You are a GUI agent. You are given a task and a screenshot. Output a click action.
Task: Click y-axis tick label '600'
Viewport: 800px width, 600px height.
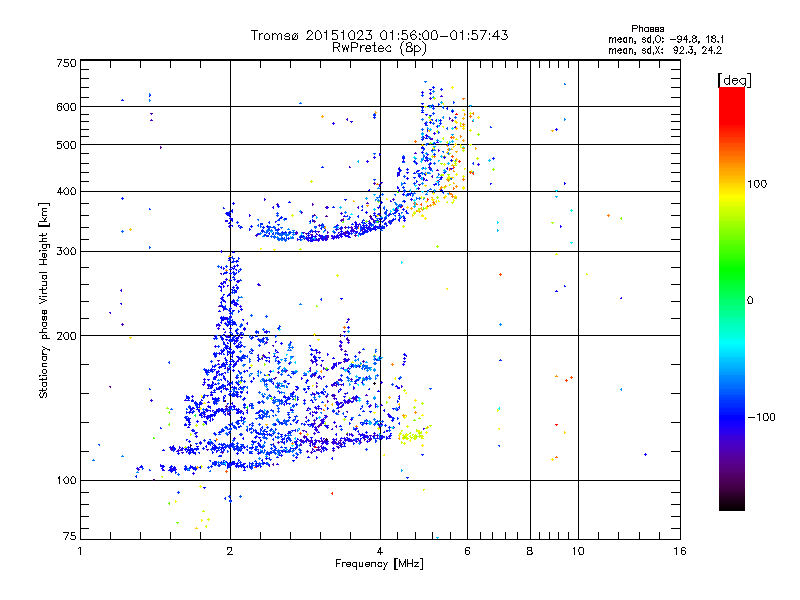pos(66,107)
